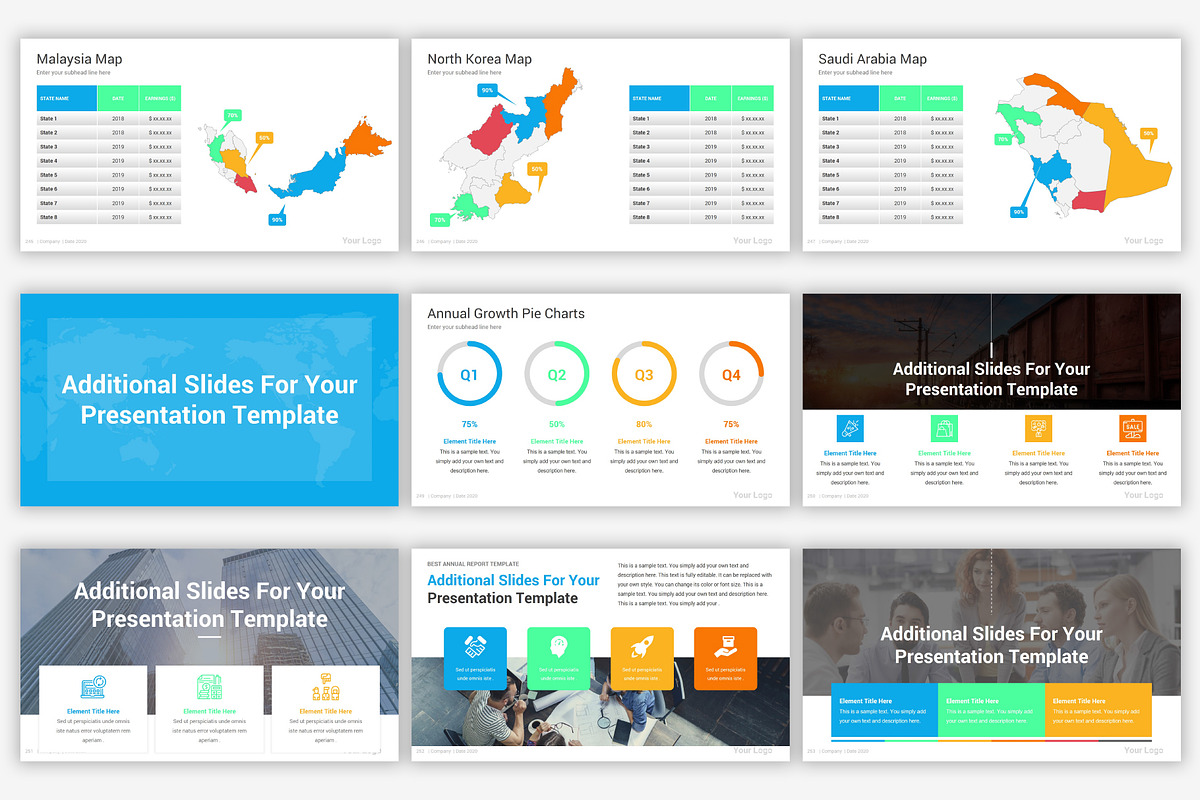Select State 2 row in Saudi Arabia table
The image size is (1200, 800).
891,132
